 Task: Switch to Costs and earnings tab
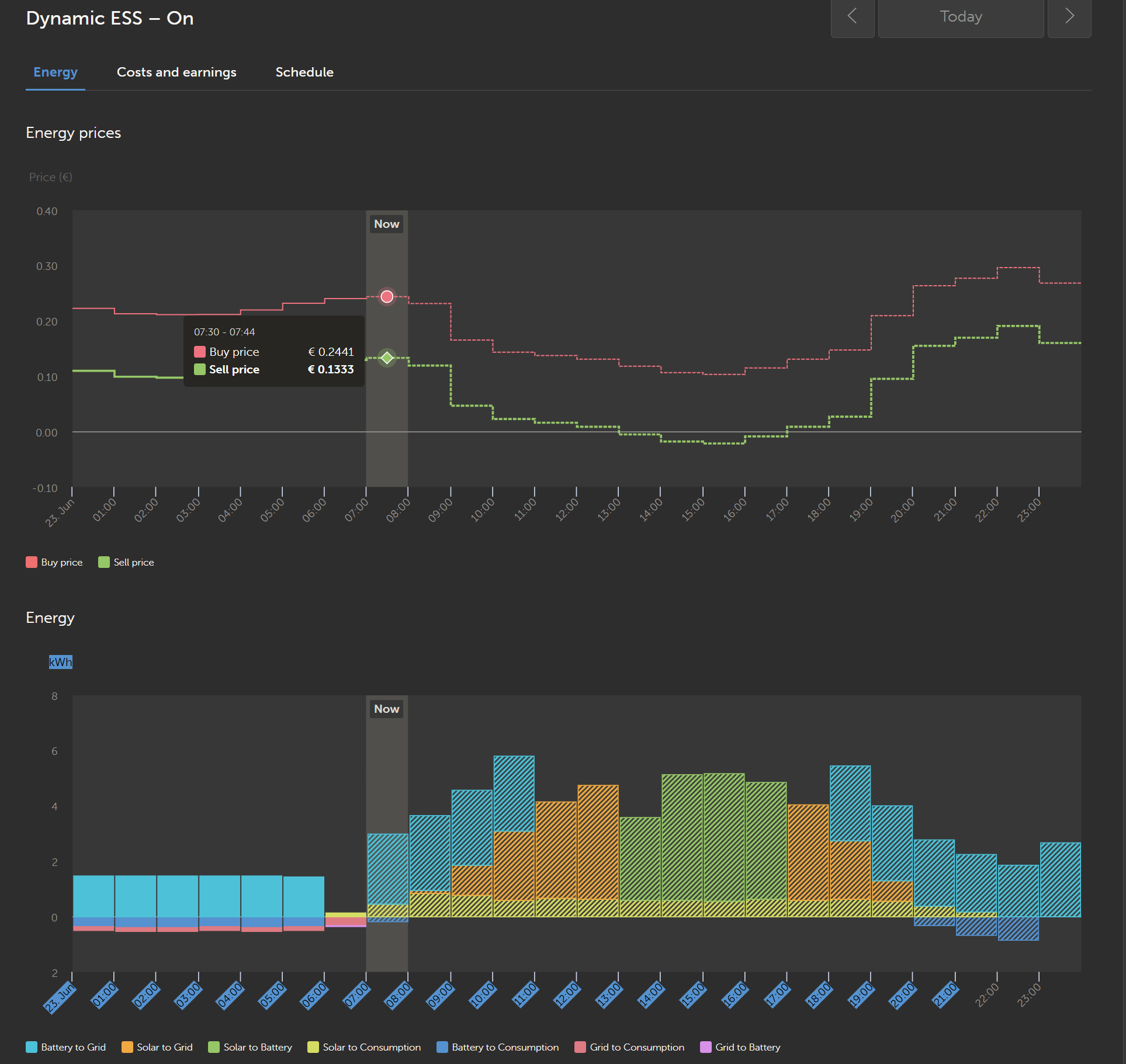(x=176, y=72)
